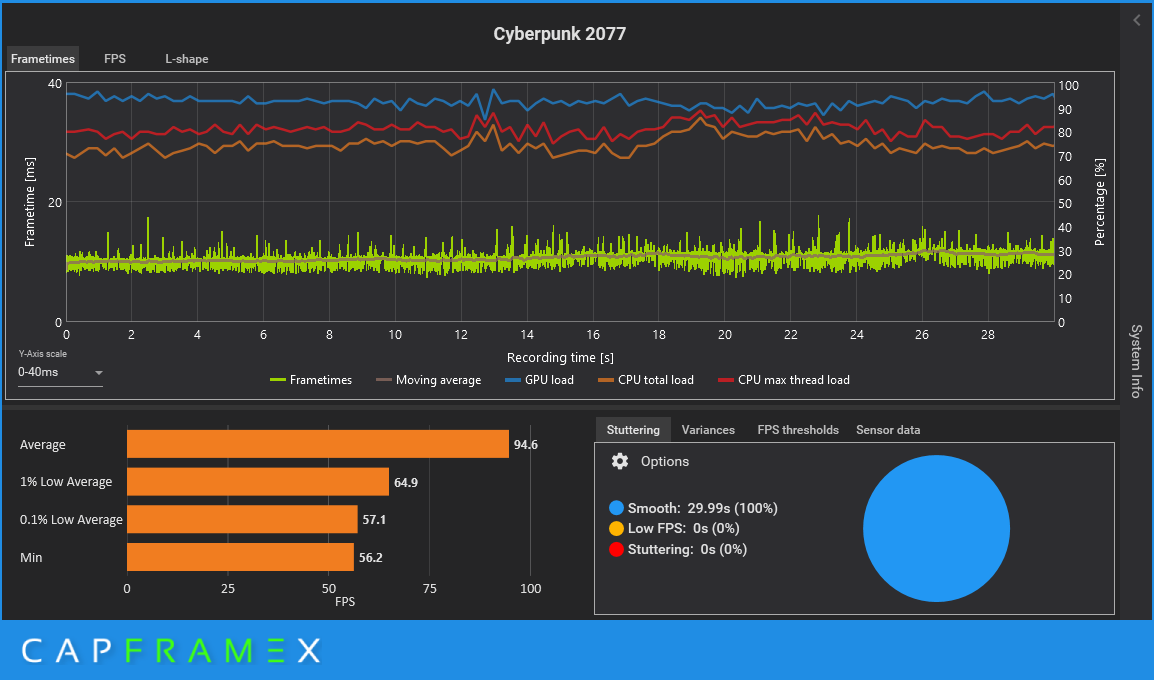Screen dimensions: 1154x680
Task: Click the Average FPS bar
Action: [318, 445]
